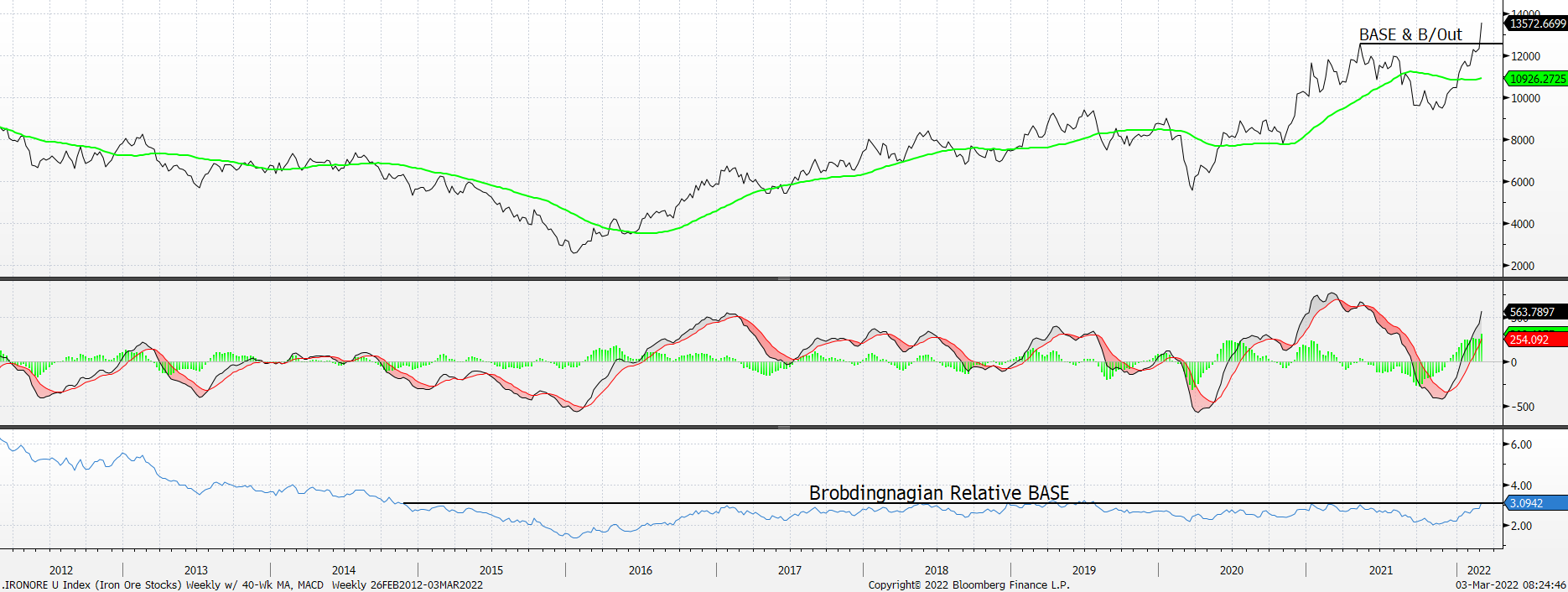The image size is (1568, 592).
Task: Click the blue relative value label 3.0942
Action: [x=1536, y=503]
